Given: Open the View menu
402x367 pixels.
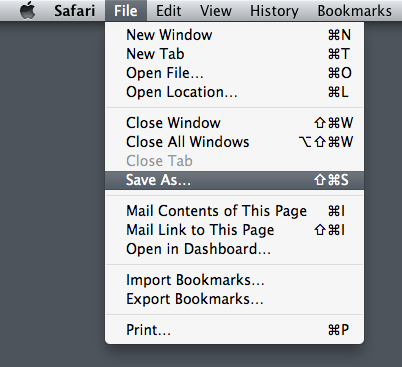Looking at the screenshot, I should (216, 11).
